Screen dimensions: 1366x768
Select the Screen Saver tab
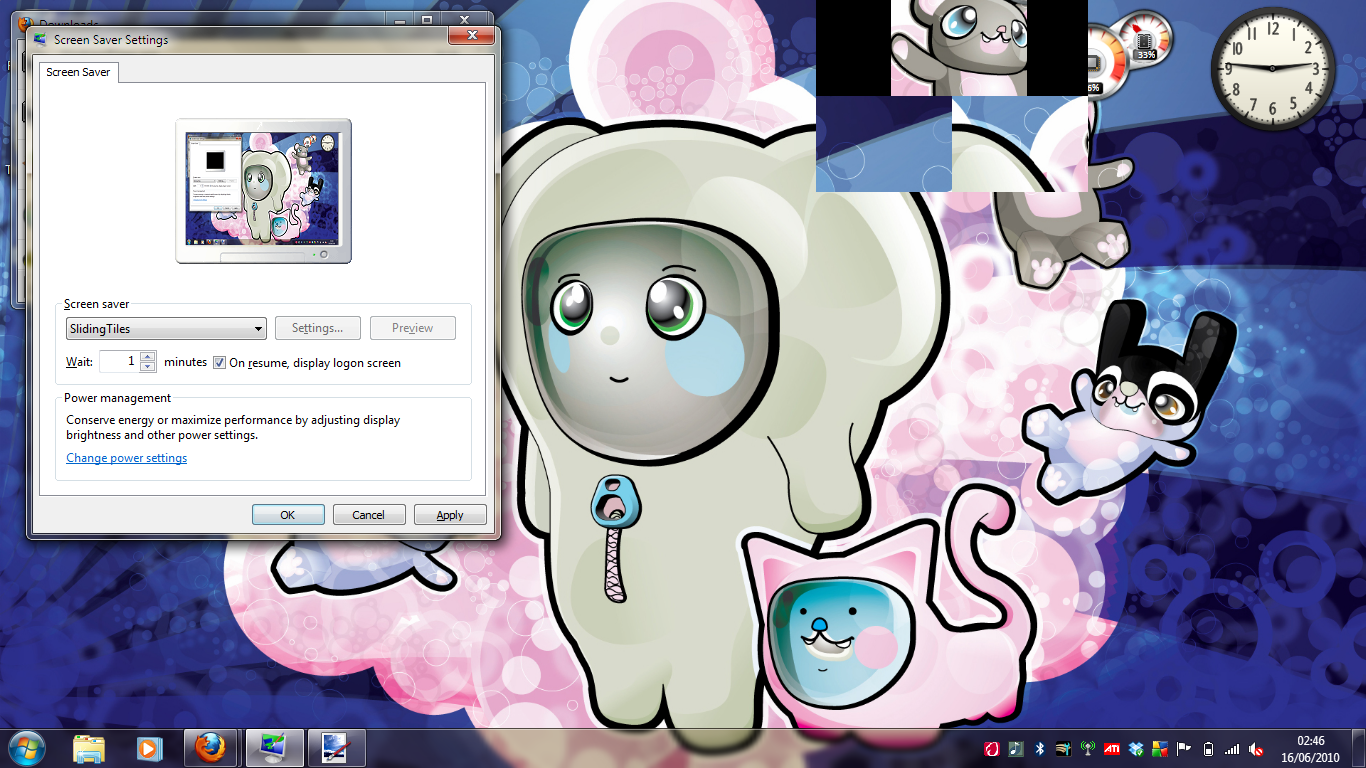78,72
